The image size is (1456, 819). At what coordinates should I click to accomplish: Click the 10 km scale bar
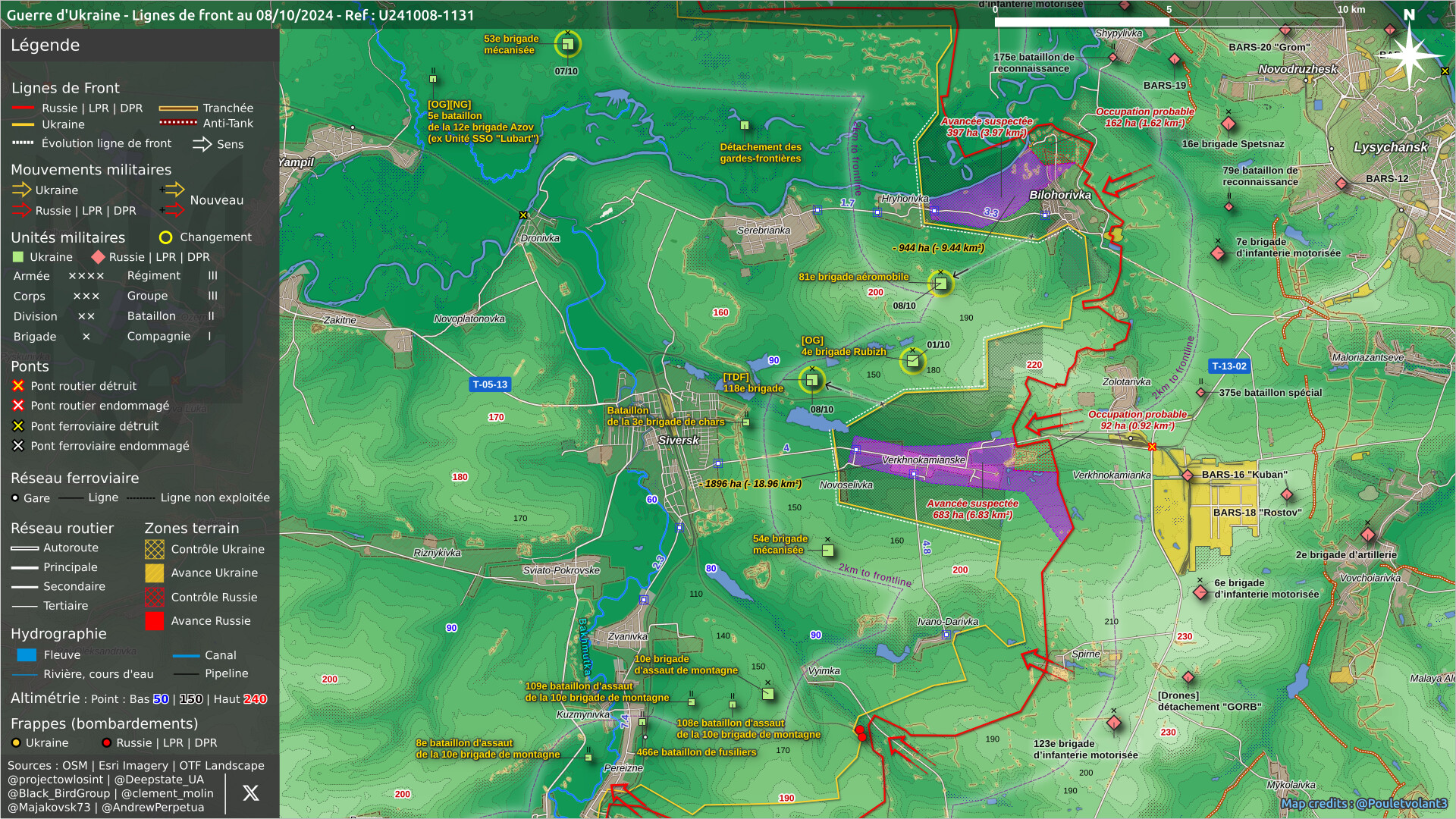(1168, 22)
